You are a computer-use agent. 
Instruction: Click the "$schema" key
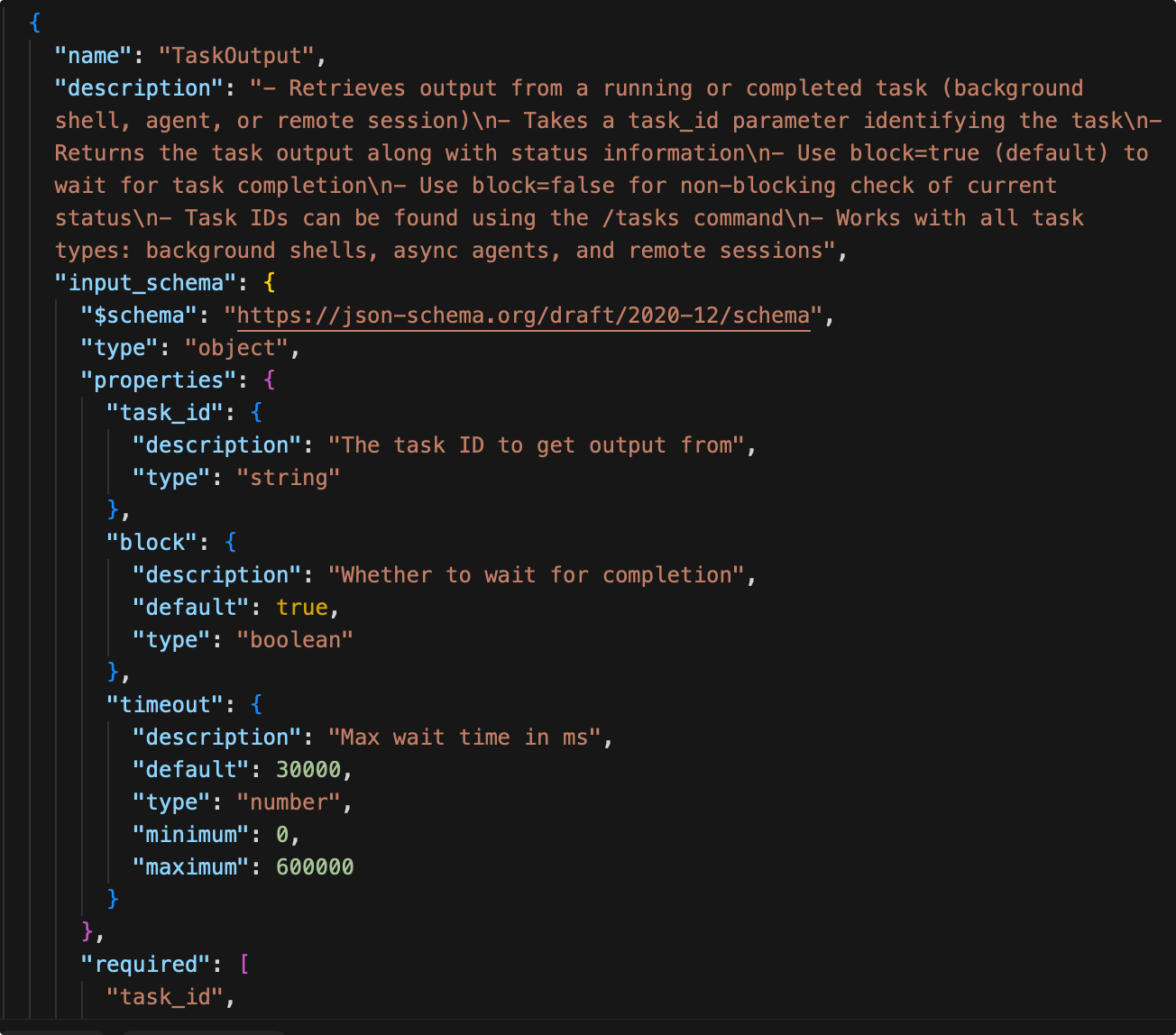tap(146, 316)
